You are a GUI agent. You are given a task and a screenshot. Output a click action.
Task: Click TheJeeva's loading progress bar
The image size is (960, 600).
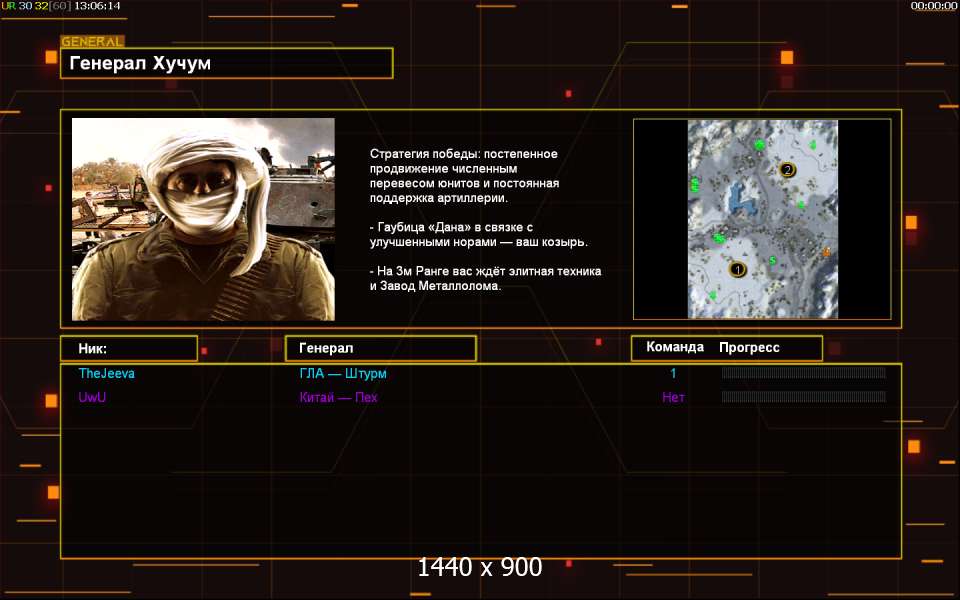803,373
